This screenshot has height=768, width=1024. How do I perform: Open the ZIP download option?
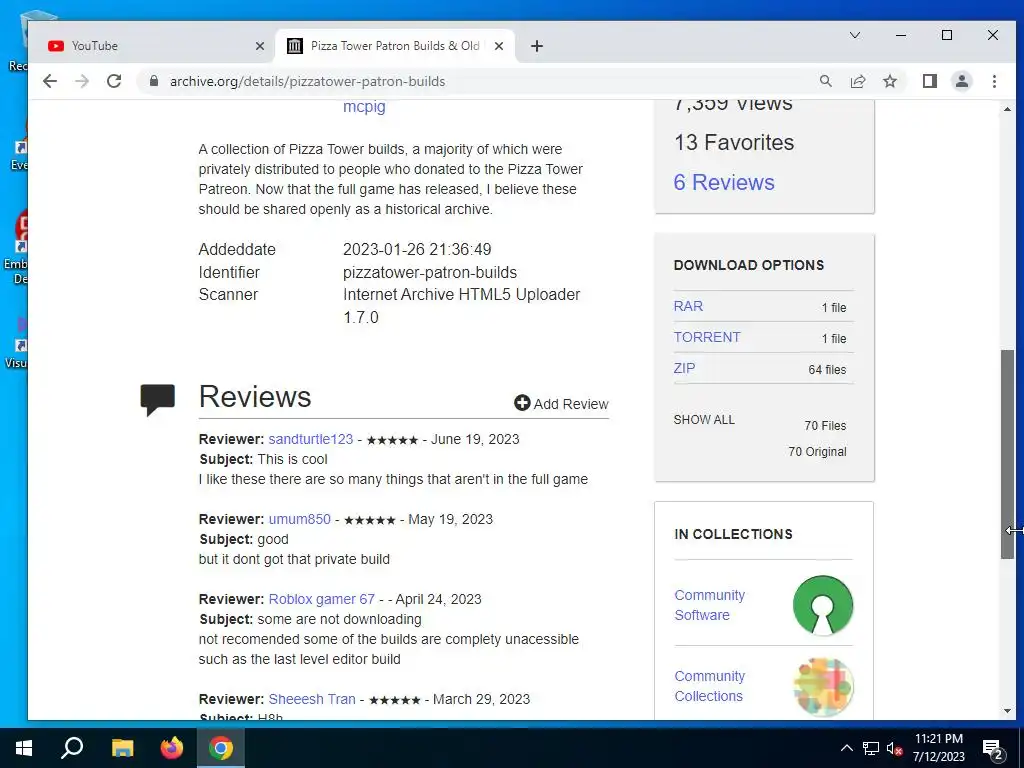684,368
